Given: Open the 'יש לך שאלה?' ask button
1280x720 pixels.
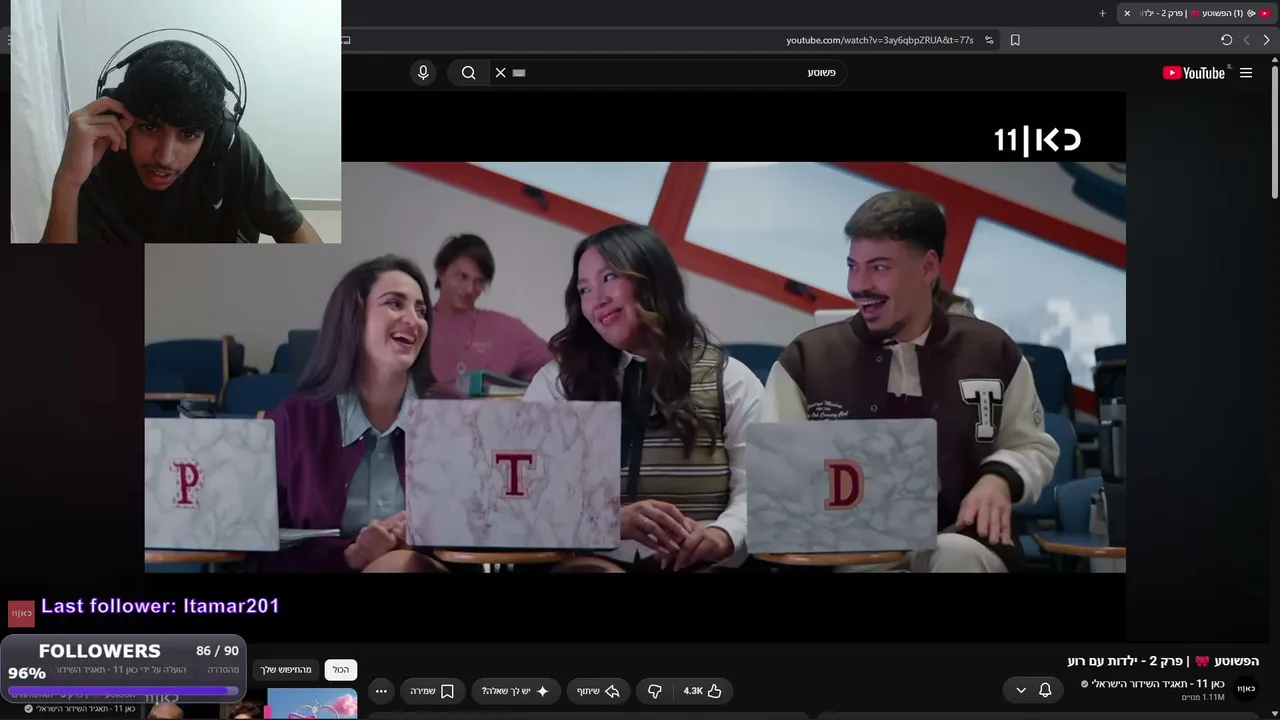Looking at the screenshot, I should point(516,691).
